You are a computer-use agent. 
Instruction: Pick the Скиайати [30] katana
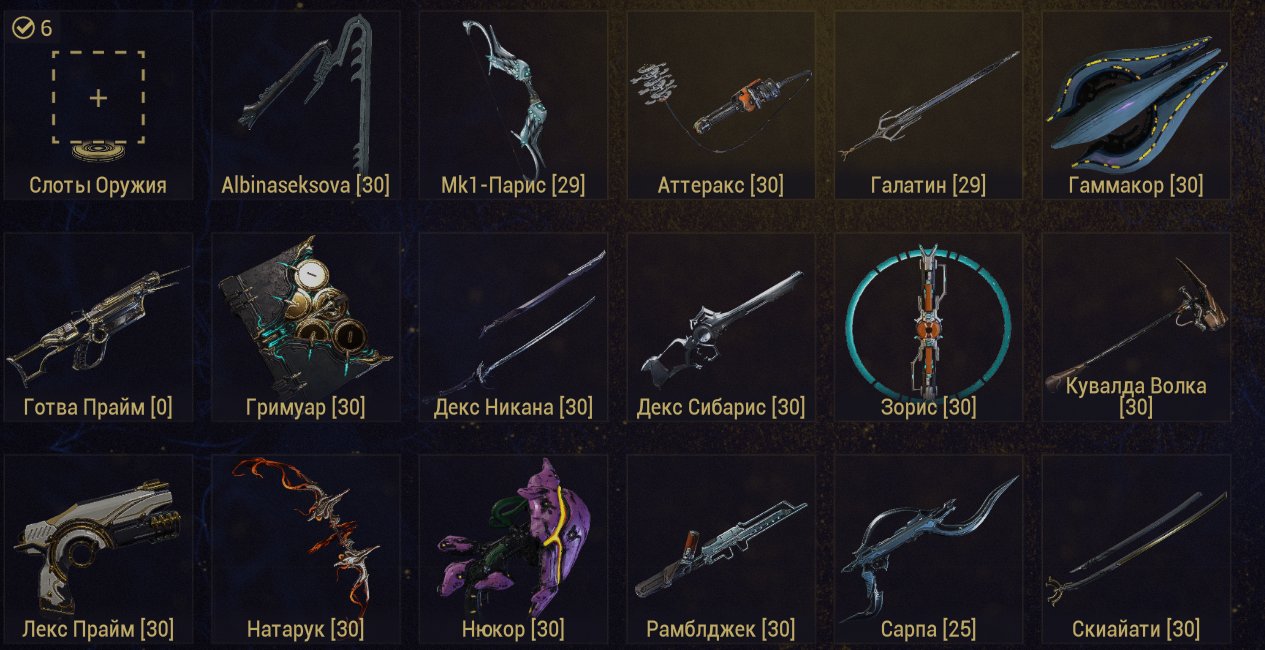(1136, 549)
